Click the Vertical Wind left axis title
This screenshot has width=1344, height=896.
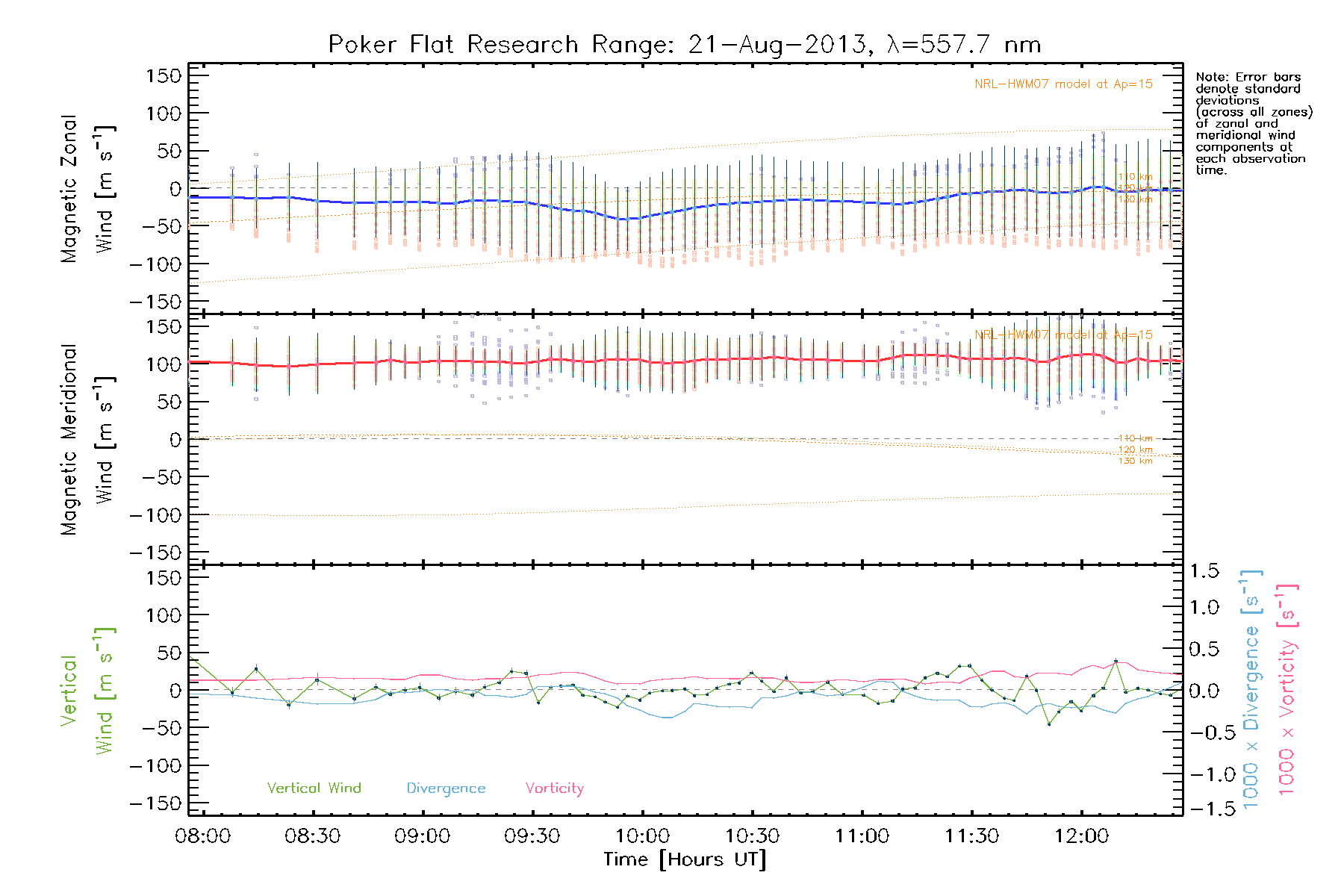point(87,691)
